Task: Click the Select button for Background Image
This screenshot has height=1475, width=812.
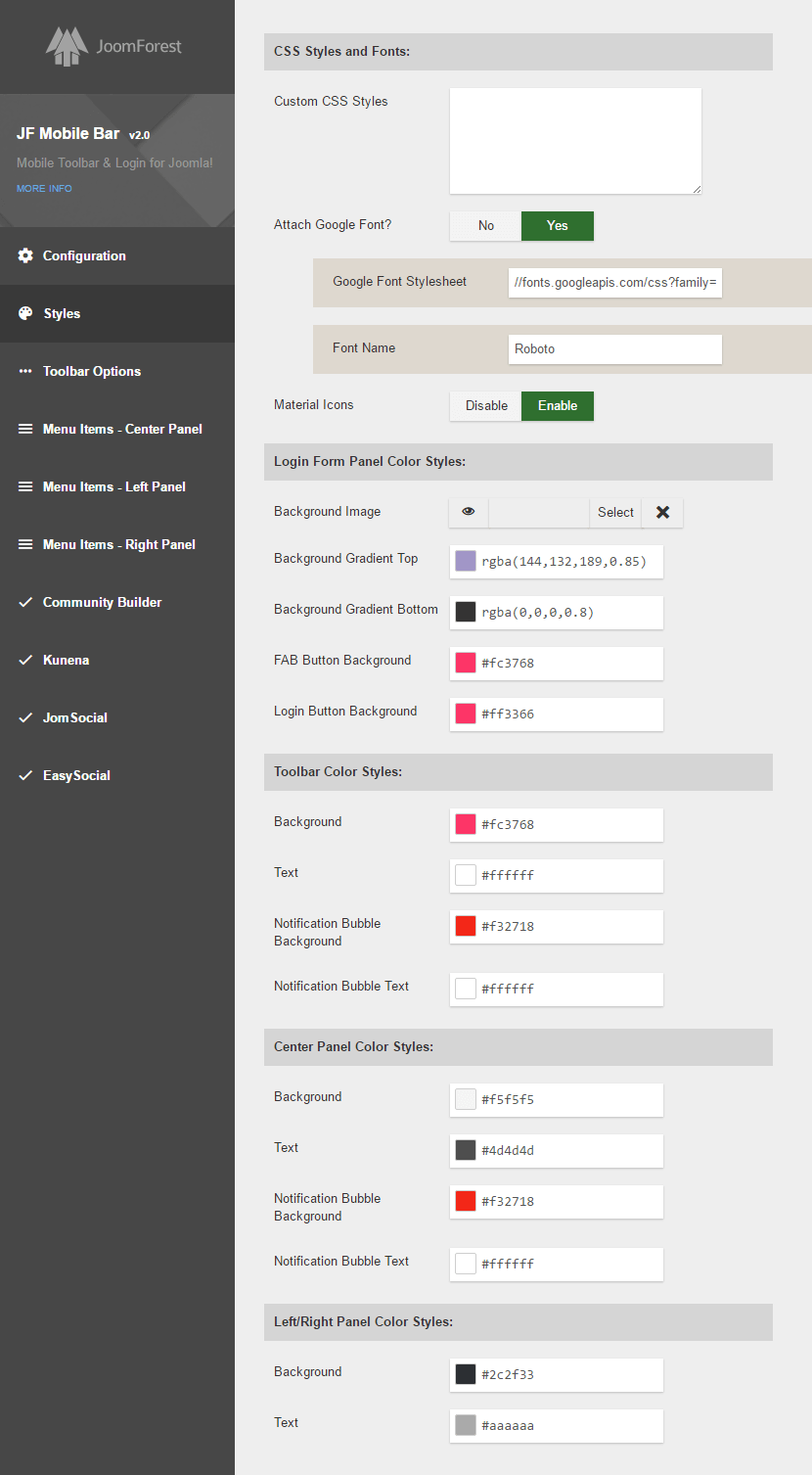Action: pos(615,512)
